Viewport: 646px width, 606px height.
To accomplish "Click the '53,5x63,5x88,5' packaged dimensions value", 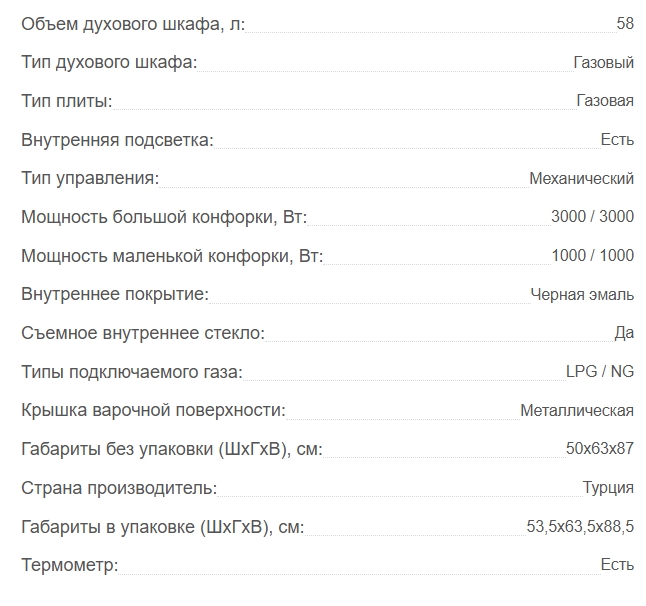I will (580, 527).
